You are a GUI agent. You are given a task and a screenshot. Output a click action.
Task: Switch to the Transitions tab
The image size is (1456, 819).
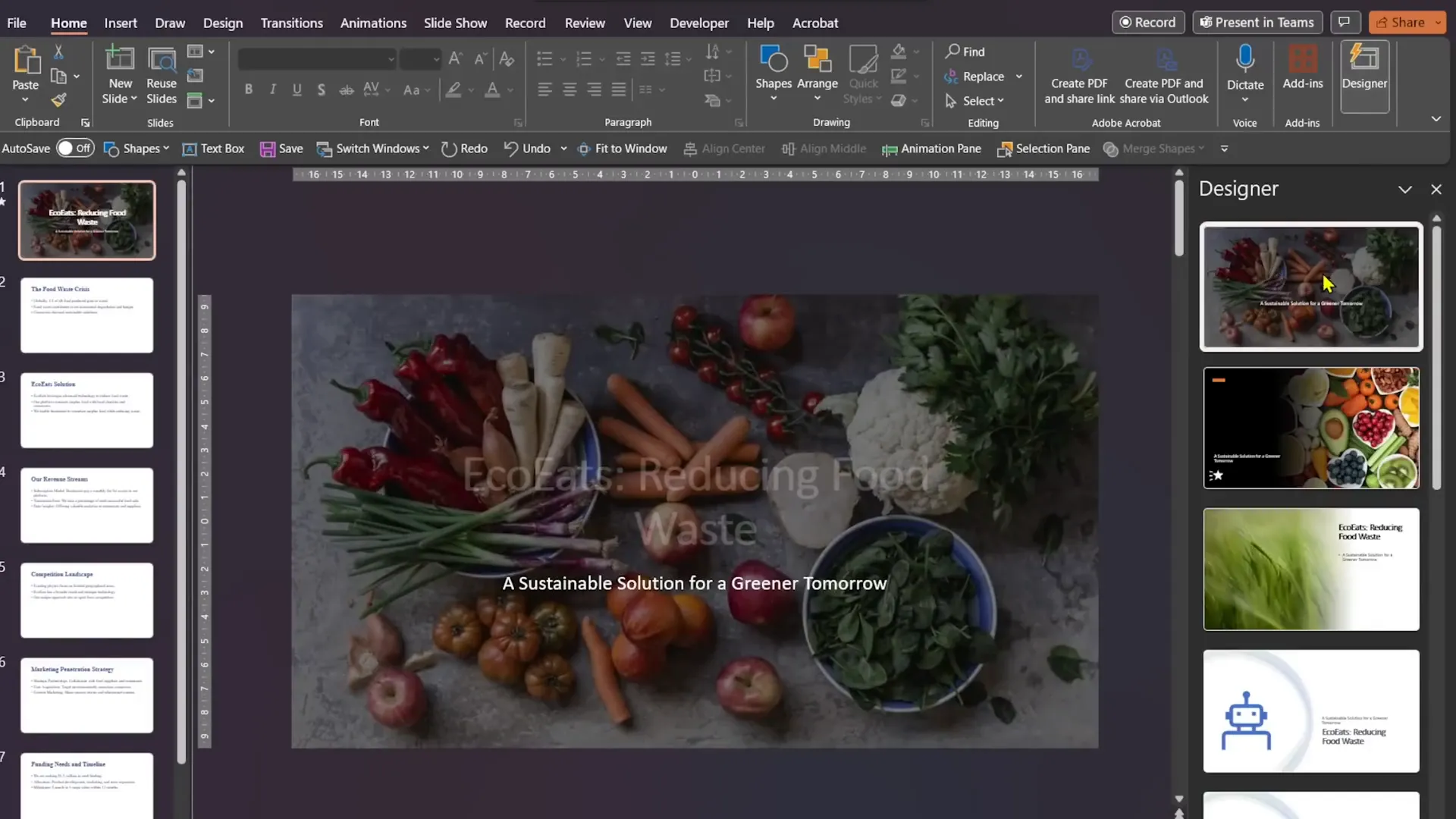tap(292, 23)
